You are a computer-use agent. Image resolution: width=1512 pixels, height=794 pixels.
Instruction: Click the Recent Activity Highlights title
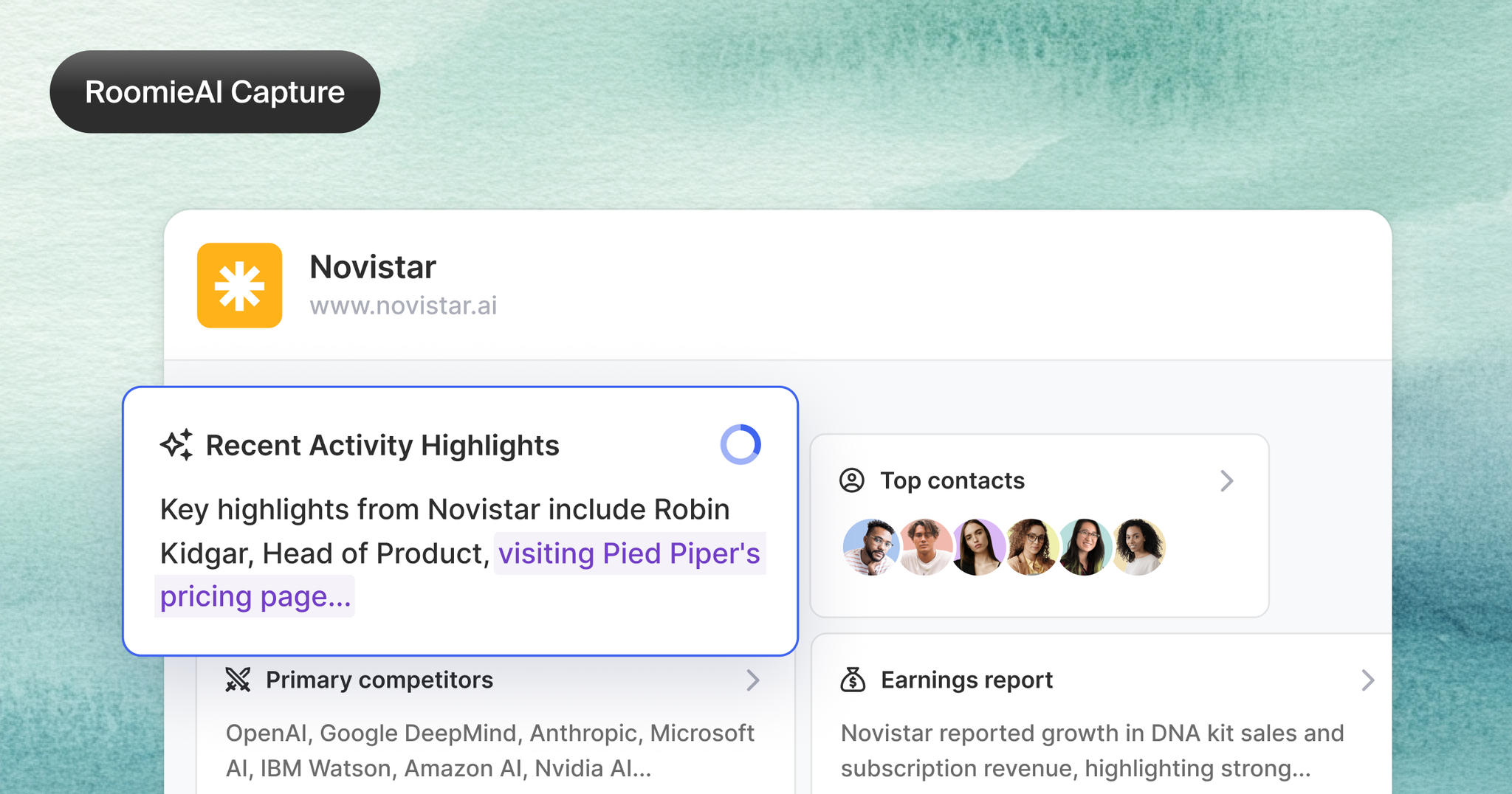pyautogui.click(x=382, y=446)
